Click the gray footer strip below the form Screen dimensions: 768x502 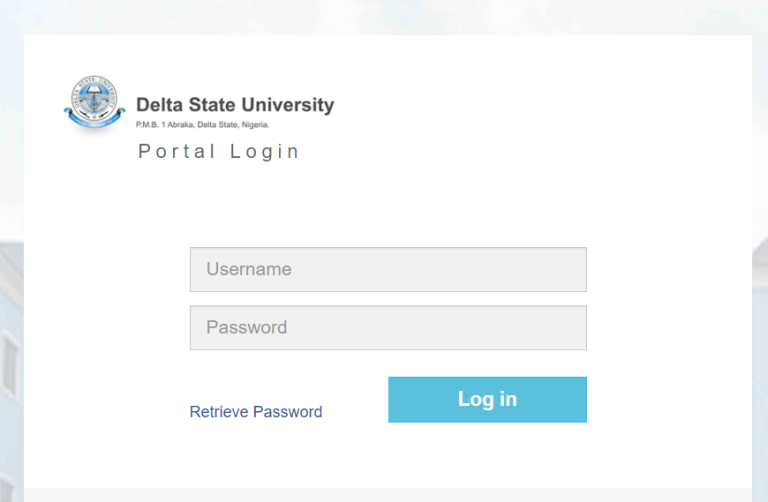point(388,495)
